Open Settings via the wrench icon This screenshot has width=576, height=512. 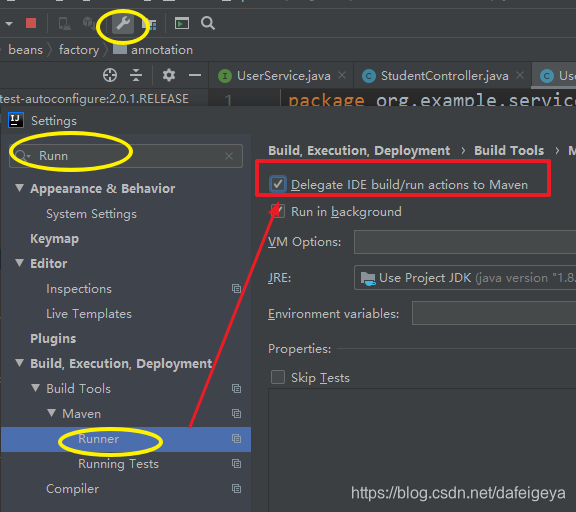(123, 24)
